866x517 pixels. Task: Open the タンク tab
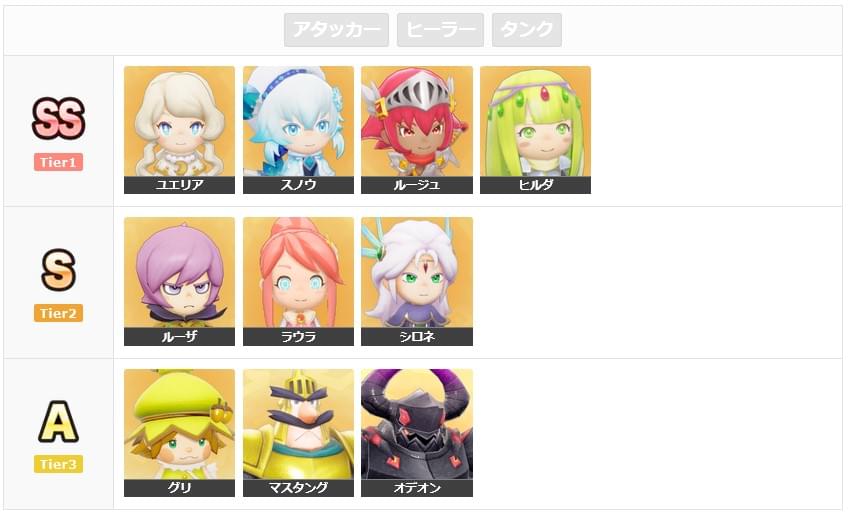tap(527, 30)
